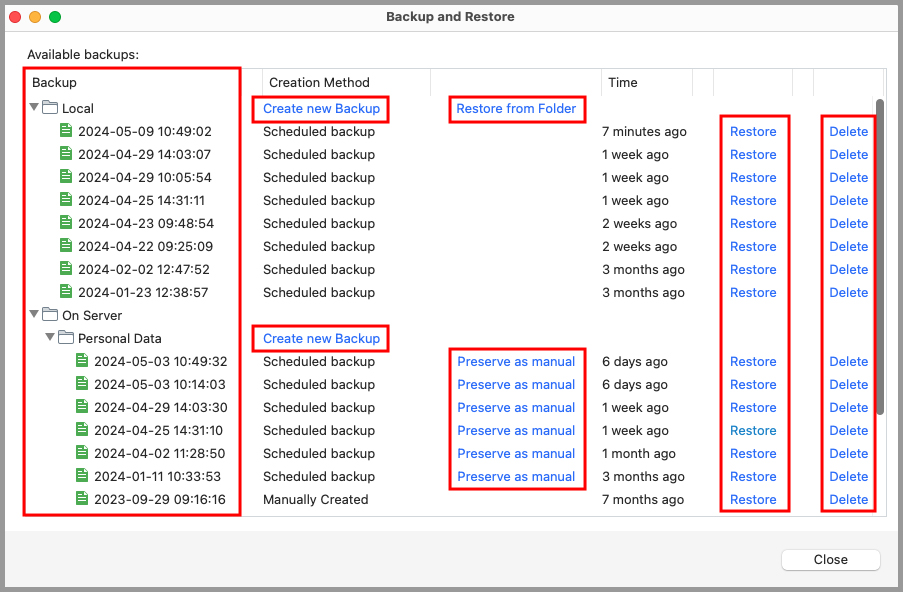The width and height of the screenshot is (903, 592).
Task: Collapse the On Server tree node
Action: point(34,314)
